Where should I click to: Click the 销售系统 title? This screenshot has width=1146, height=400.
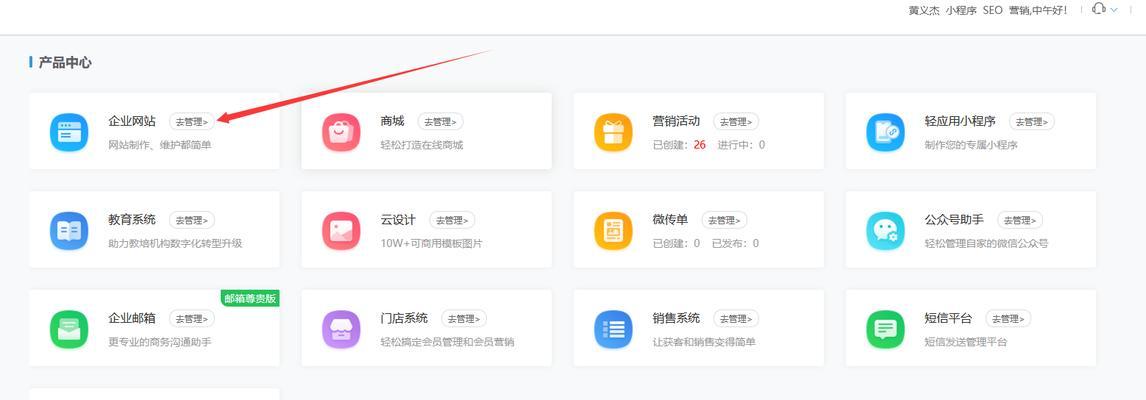pos(676,318)
